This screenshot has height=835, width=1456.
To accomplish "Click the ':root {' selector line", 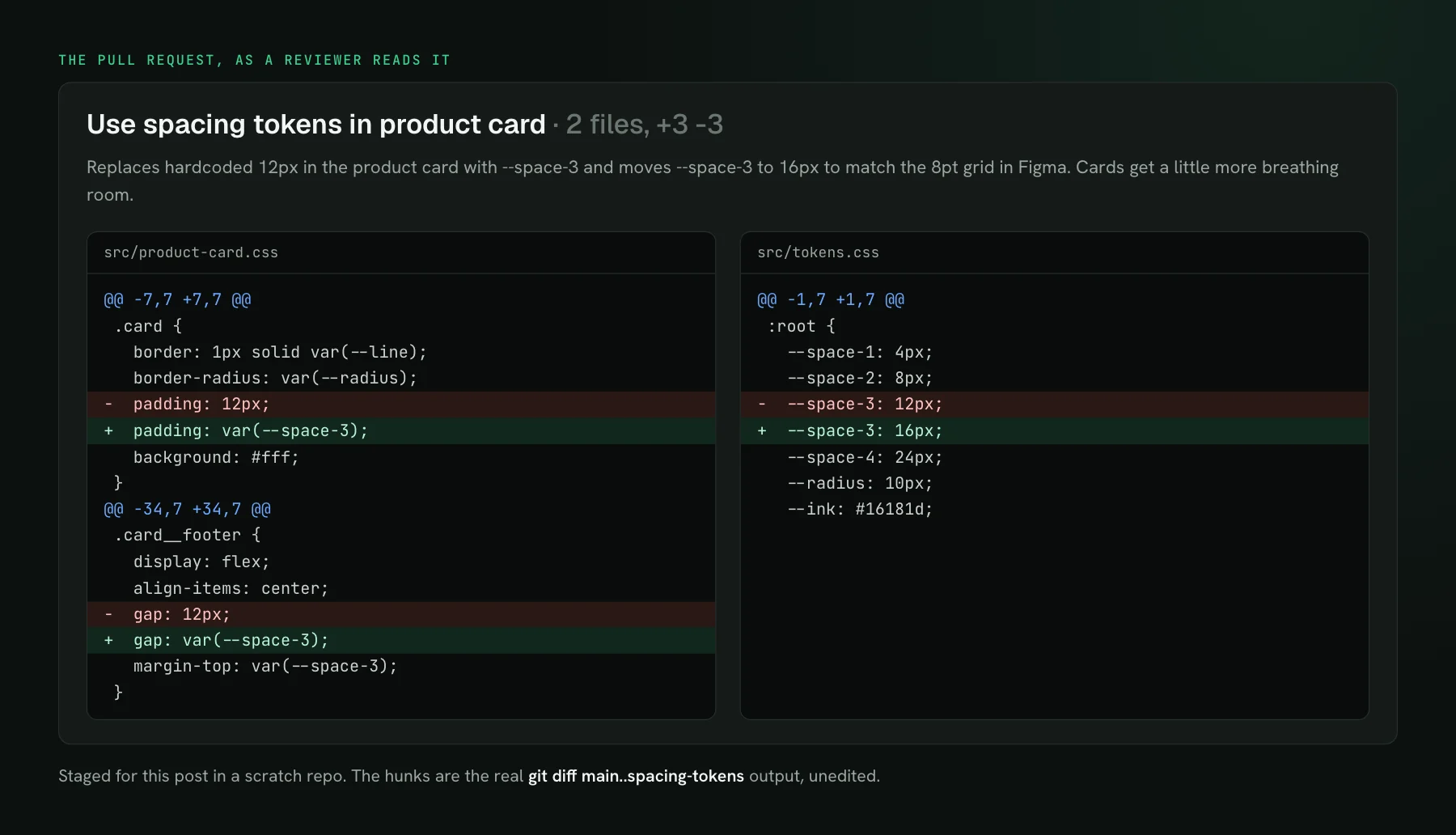I will click(x=802, y=326).
